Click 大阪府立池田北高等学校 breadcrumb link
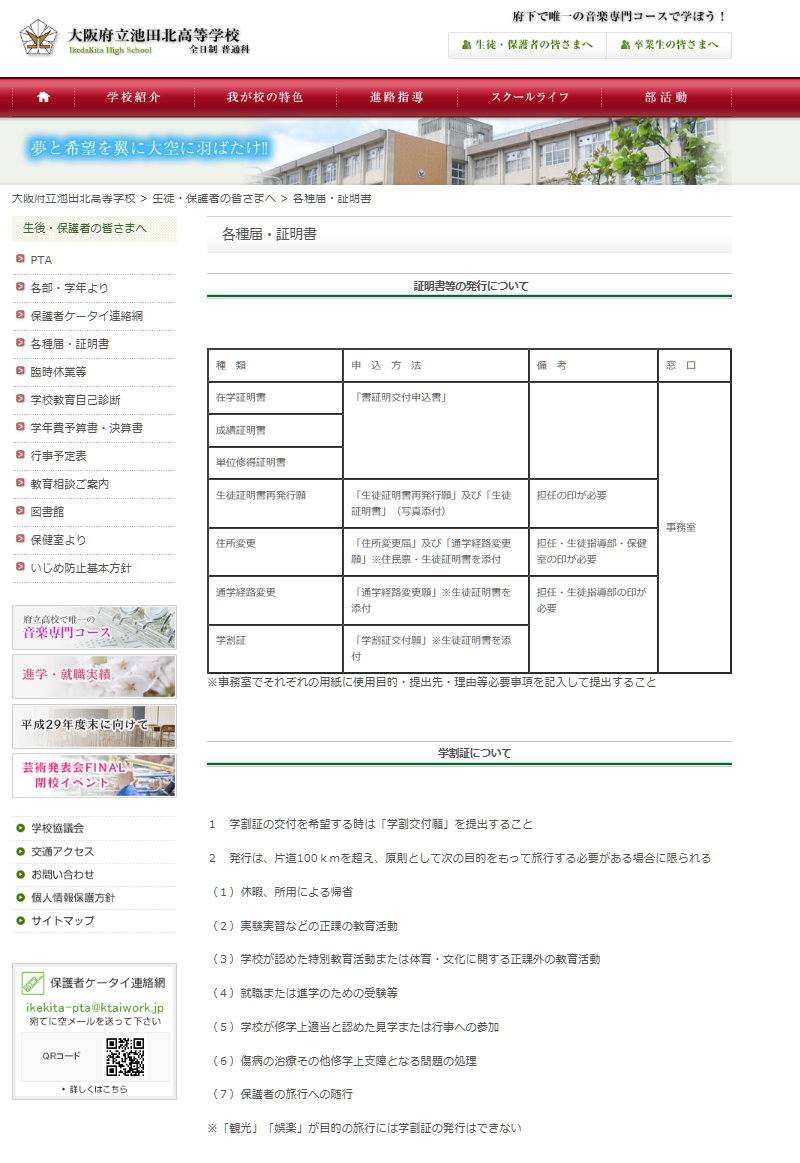 (x=73, y=199)
